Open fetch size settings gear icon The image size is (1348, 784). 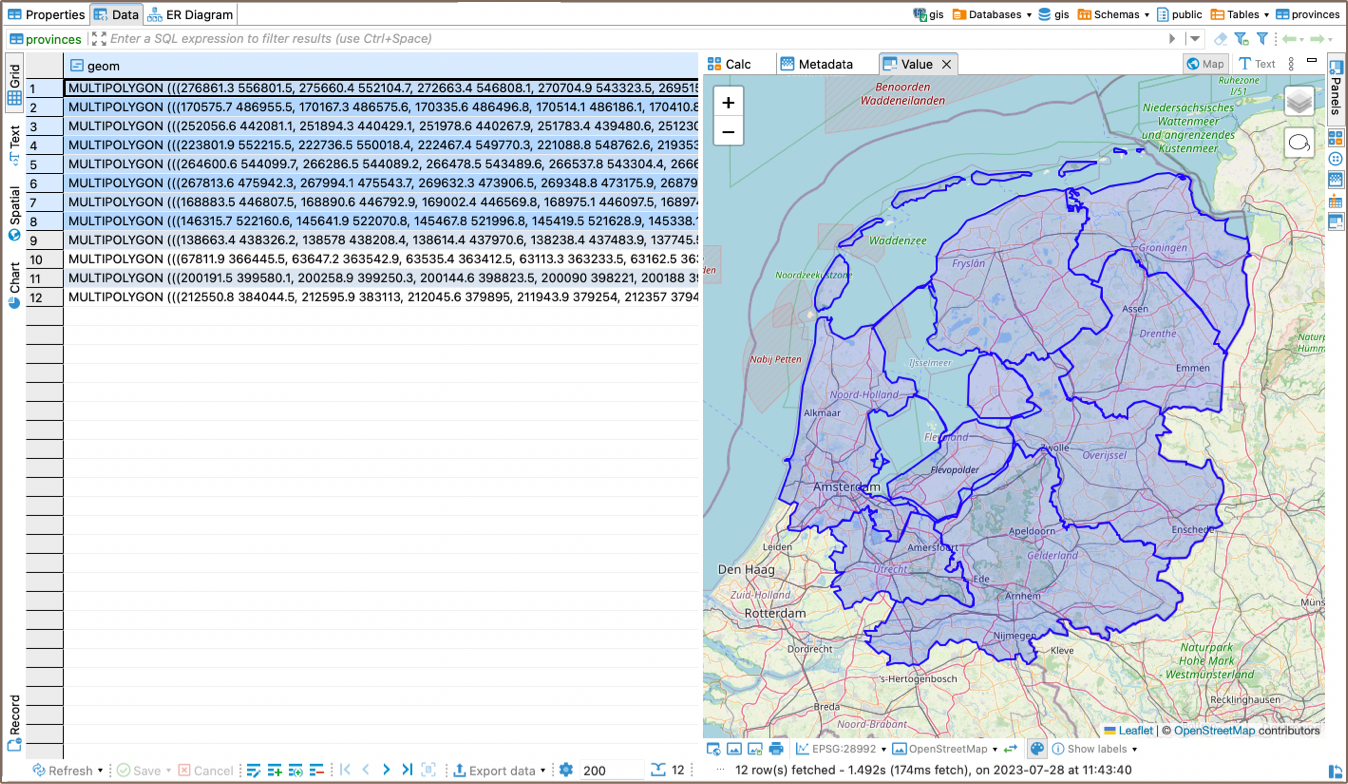[566, 770]
